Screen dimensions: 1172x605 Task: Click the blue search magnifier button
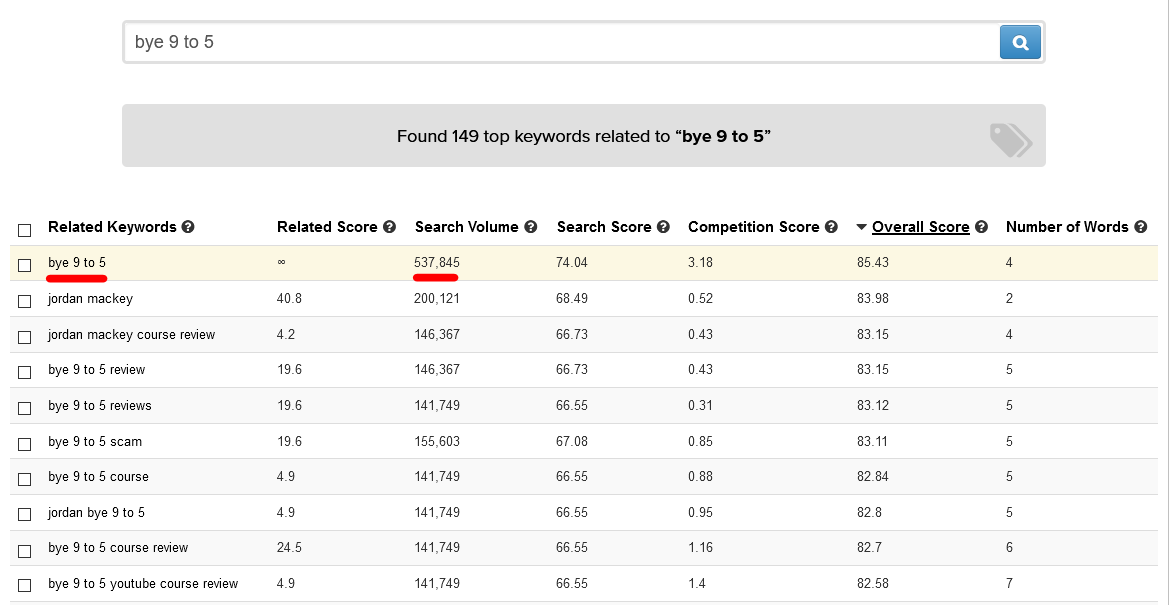(1020, 42)
